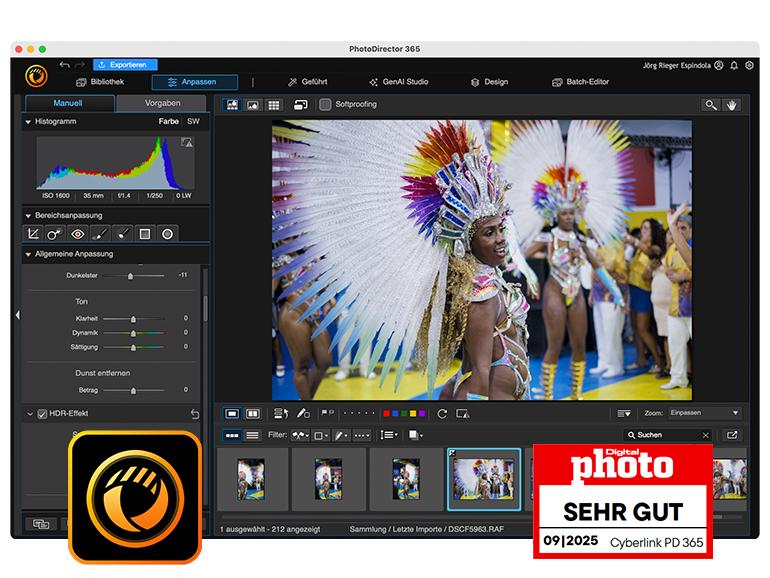
Task: Select the radial filter circle tool
Action: pos(167,234)
